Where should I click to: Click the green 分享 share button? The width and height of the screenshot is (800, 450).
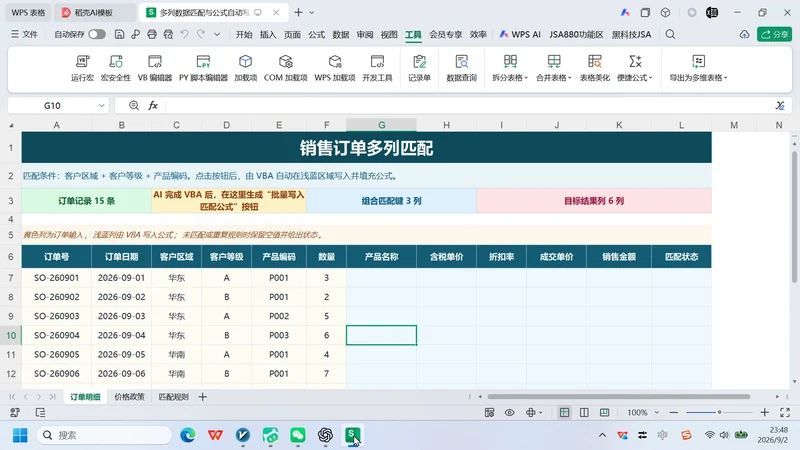point(774,34)
